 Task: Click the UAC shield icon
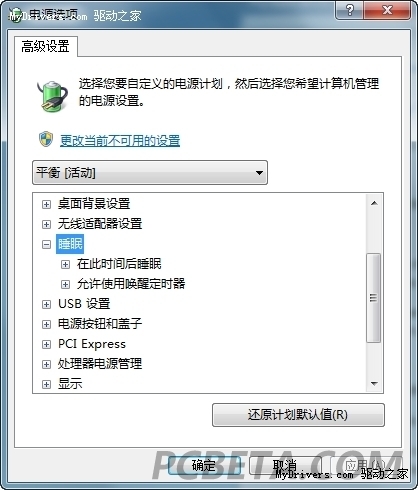tap(46, 139)
